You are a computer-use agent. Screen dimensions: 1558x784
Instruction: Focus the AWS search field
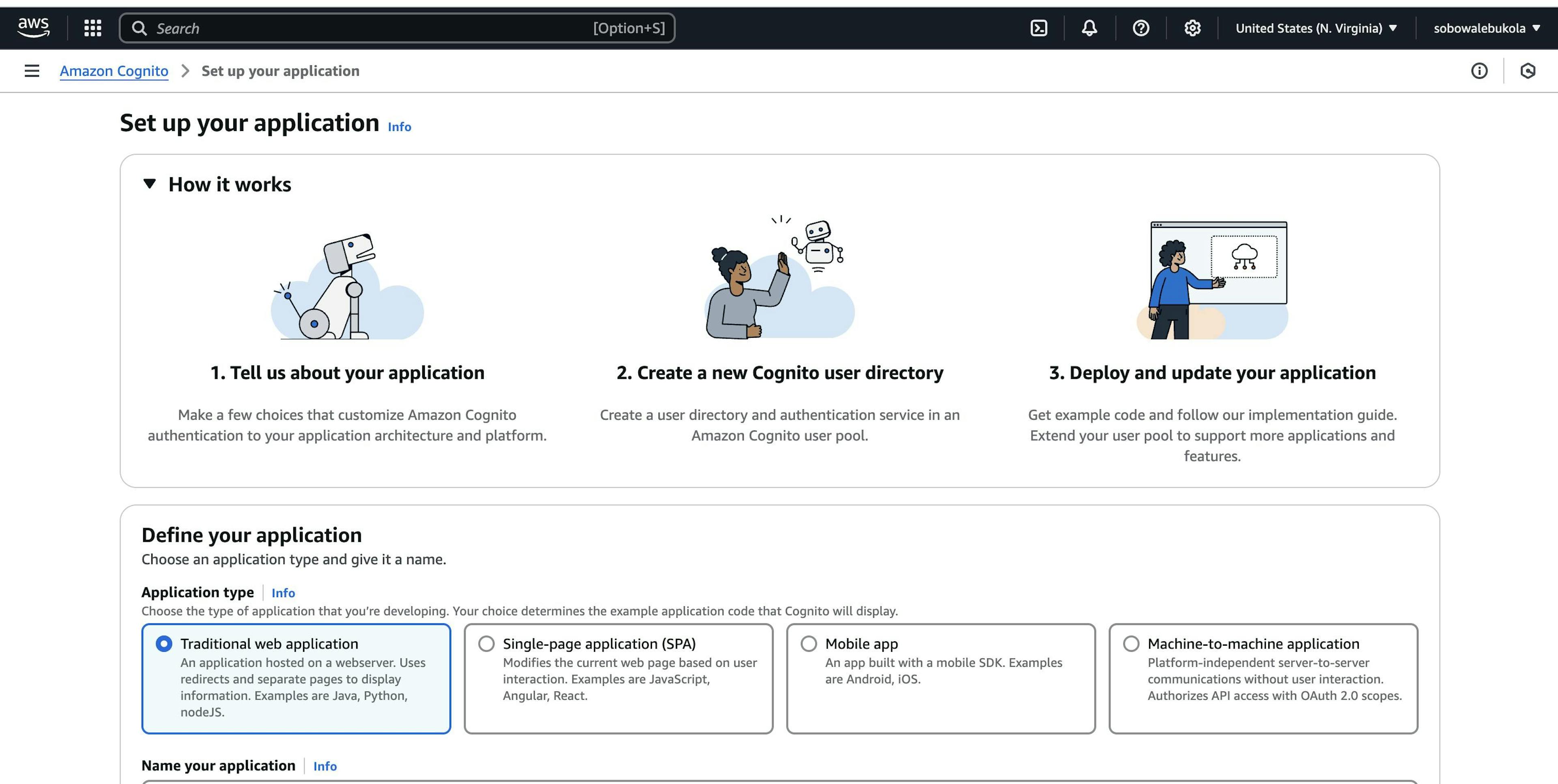coord(397,28)
